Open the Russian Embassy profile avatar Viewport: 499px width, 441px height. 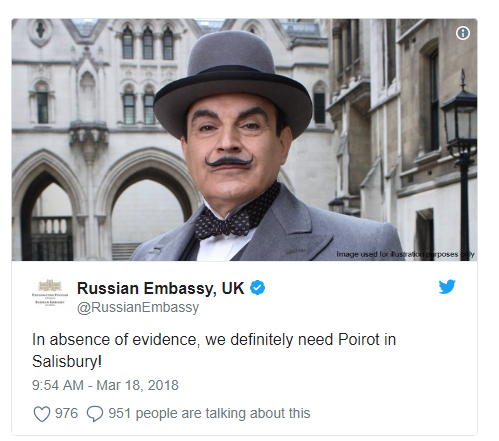pos(50,292)
